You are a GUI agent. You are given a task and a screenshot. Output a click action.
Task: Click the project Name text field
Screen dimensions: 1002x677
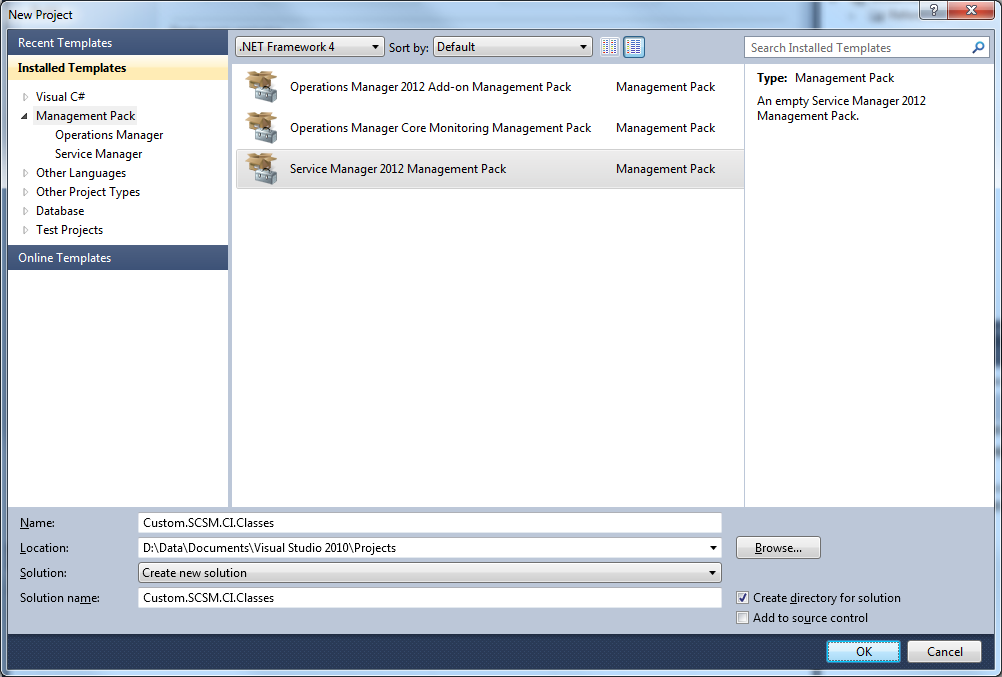tap(429, 523)
